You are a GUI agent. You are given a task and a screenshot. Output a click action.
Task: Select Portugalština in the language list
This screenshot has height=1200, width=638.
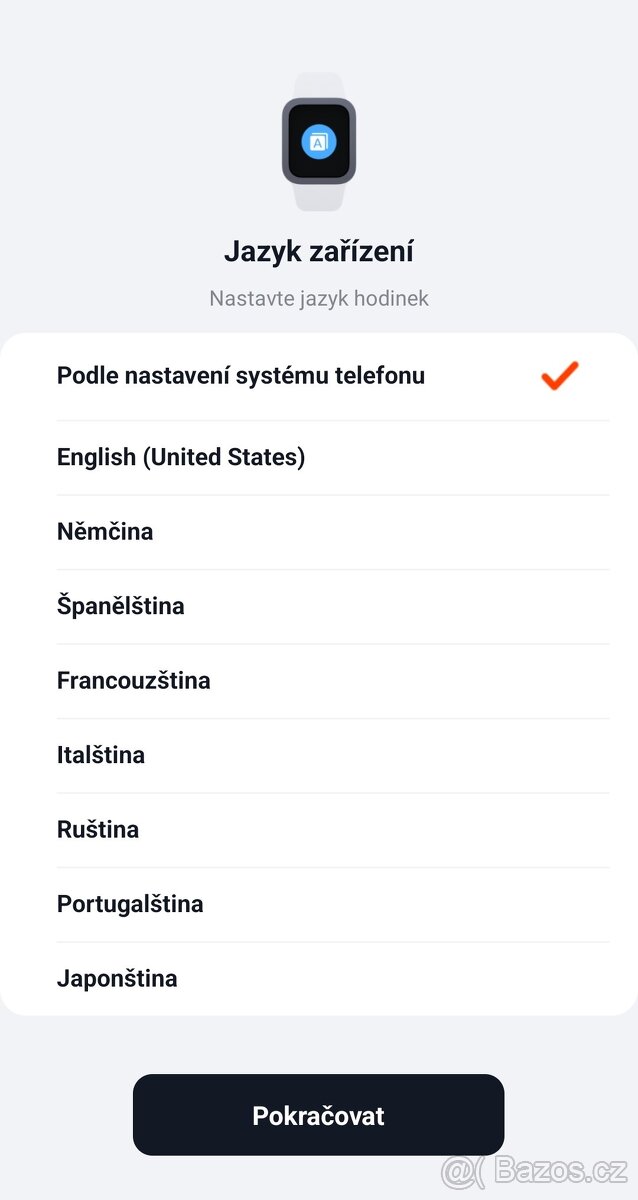[129, 903]
